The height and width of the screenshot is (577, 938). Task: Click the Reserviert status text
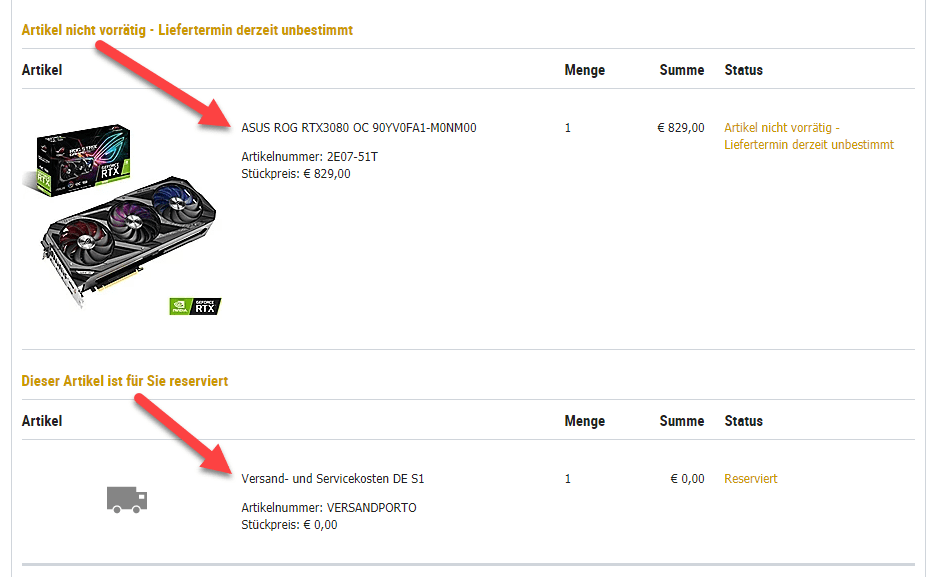point(750,479)
